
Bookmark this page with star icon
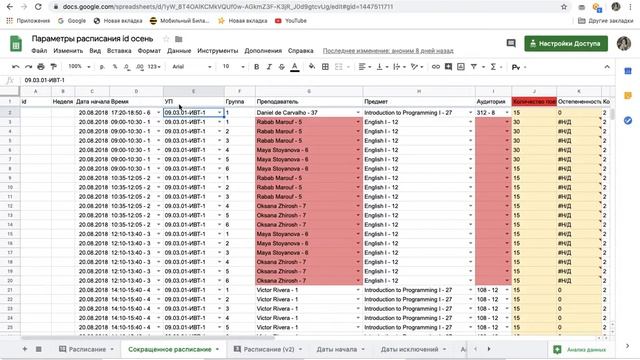click(x=564, y=7)
